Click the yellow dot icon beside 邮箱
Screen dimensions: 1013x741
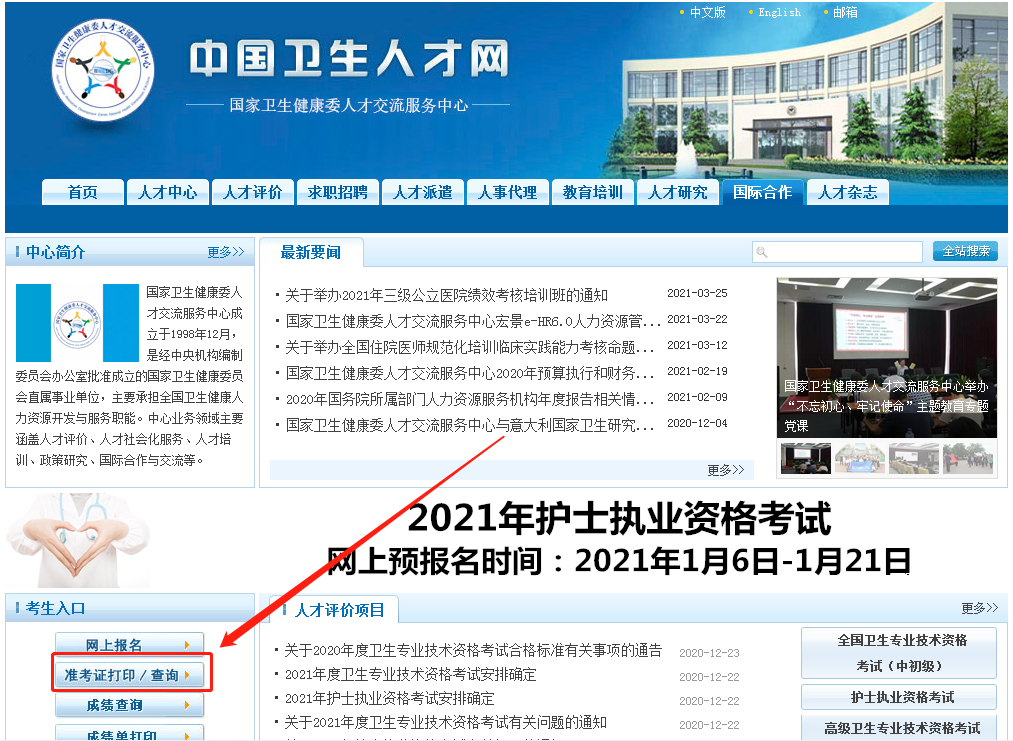[x=827, y=12]
